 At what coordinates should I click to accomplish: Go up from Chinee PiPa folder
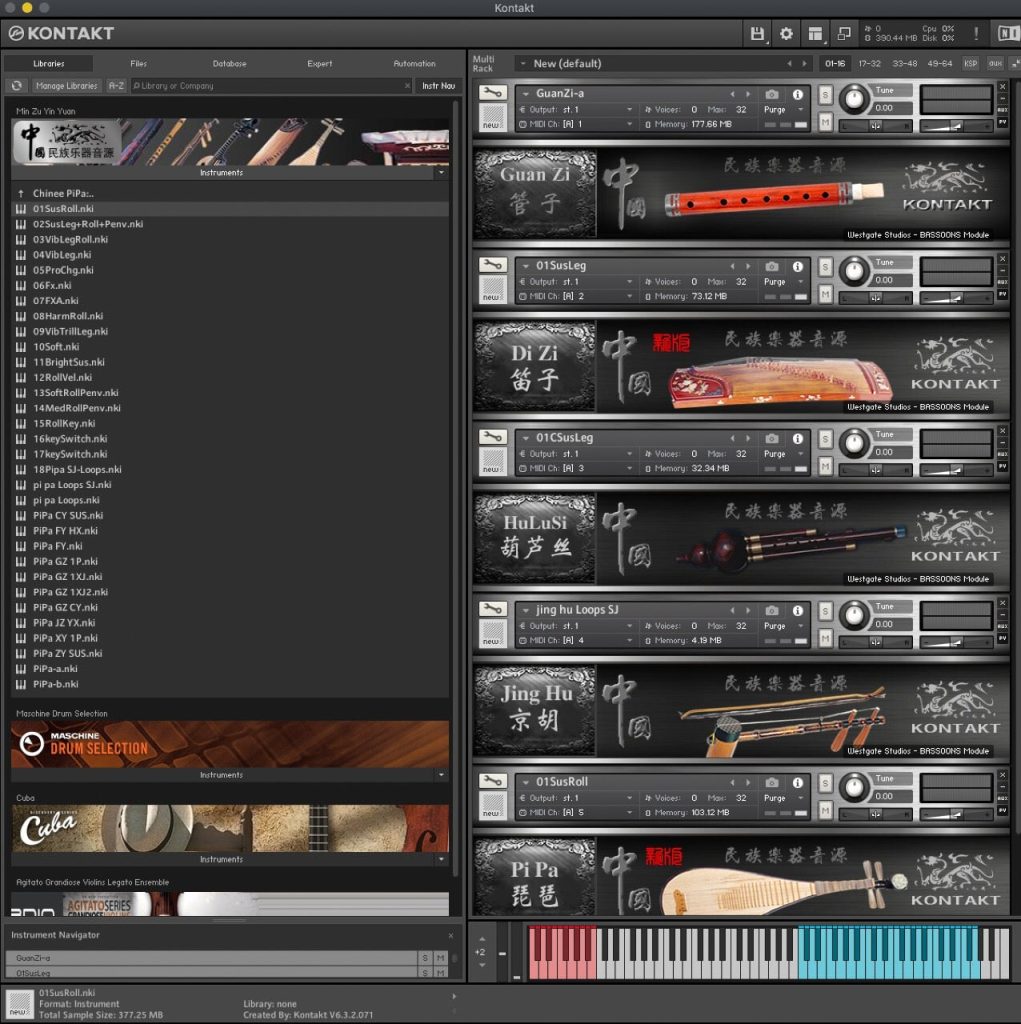[21, 193]
